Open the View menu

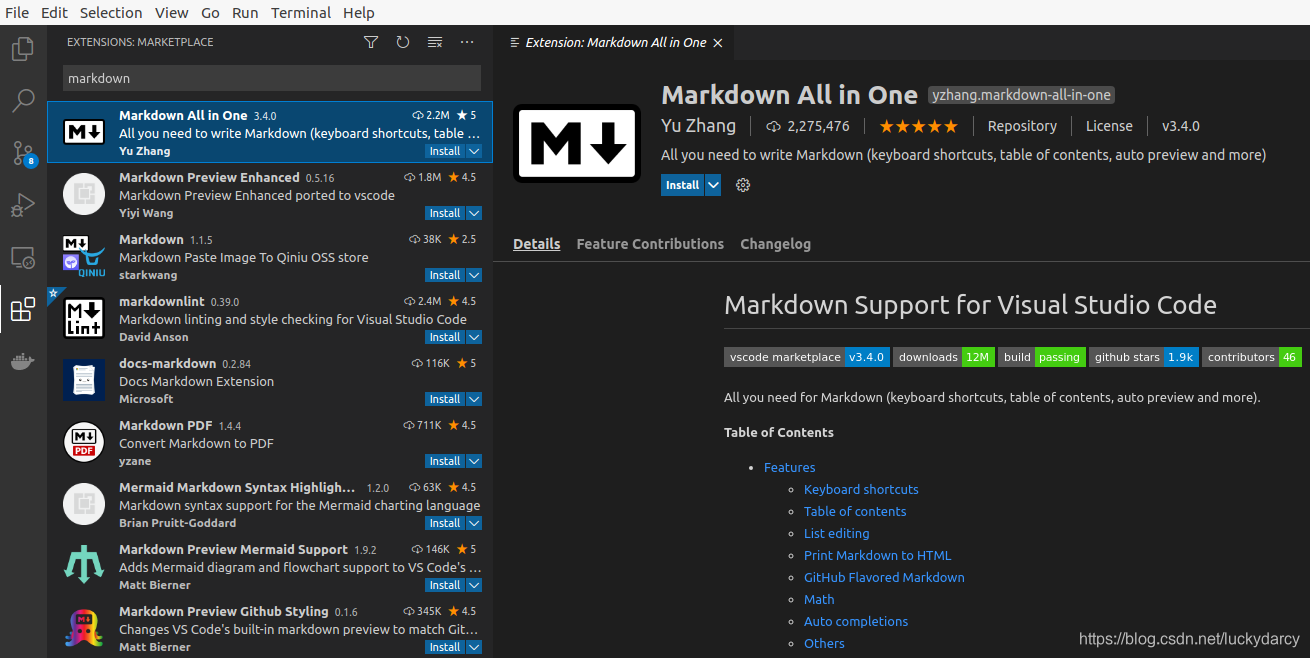pyautogui.click(x=172, y=12)
